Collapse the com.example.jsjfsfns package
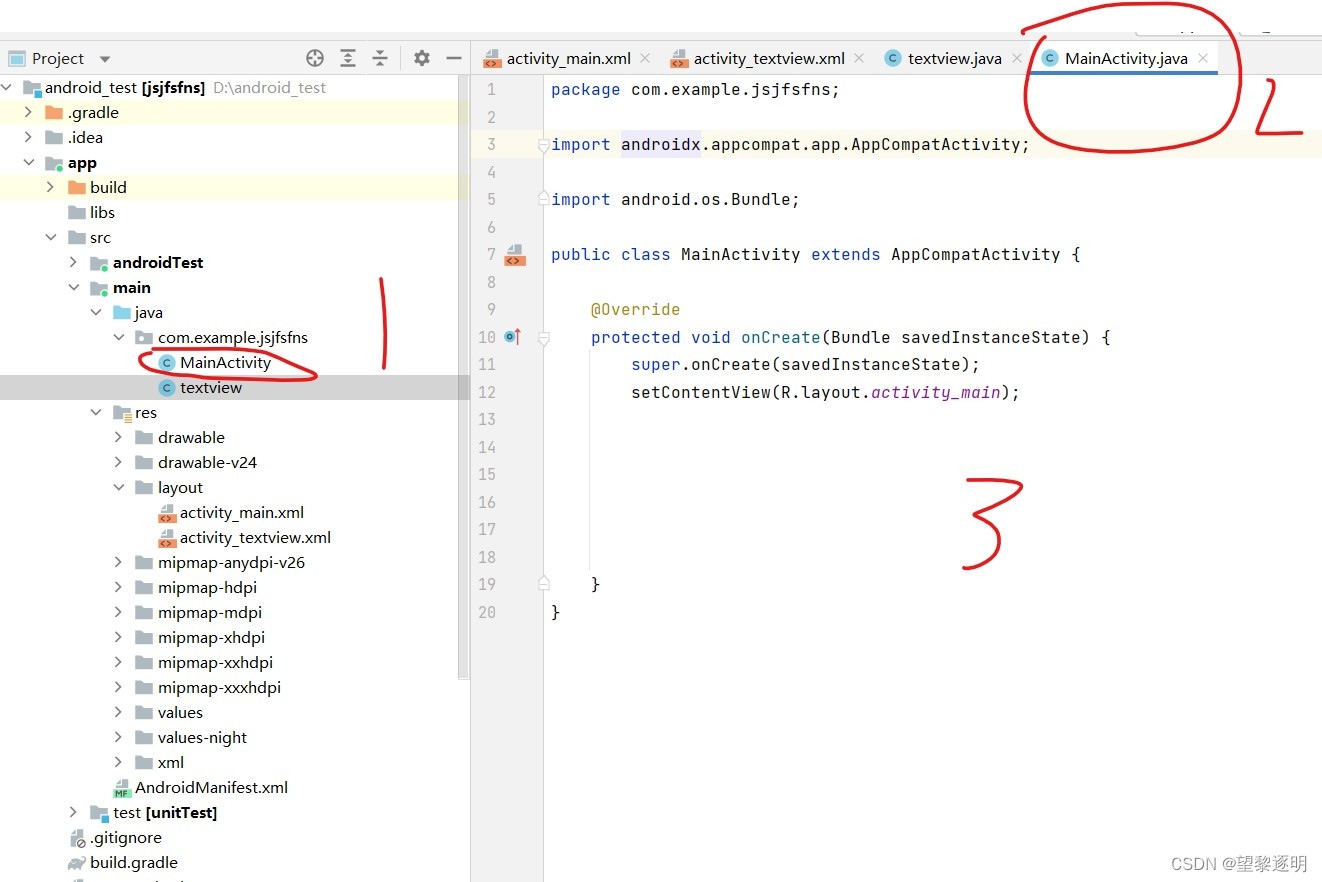 pos(119,338)
